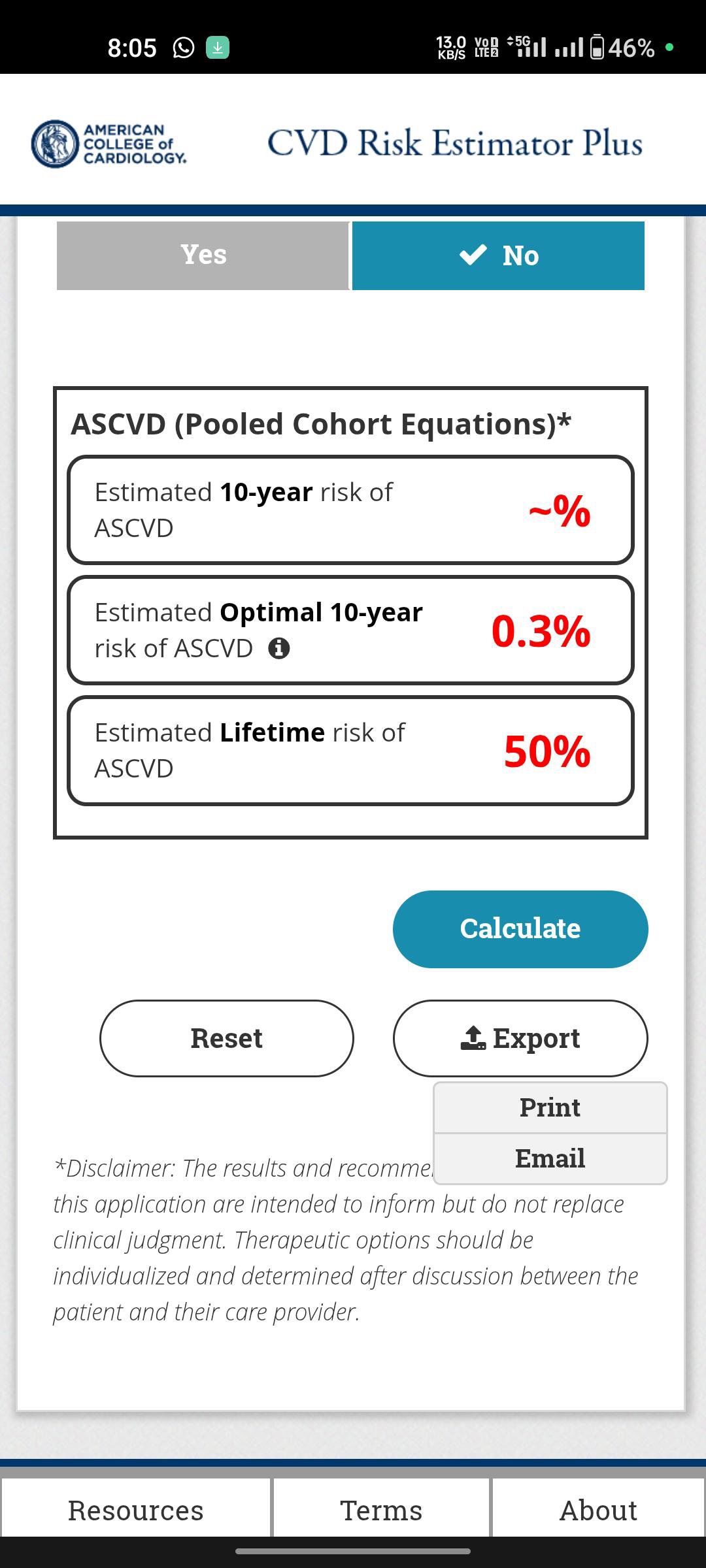Choose Email from the Export menu
This screenshot has height=1568, width=706.
[x=550, y=1158]
